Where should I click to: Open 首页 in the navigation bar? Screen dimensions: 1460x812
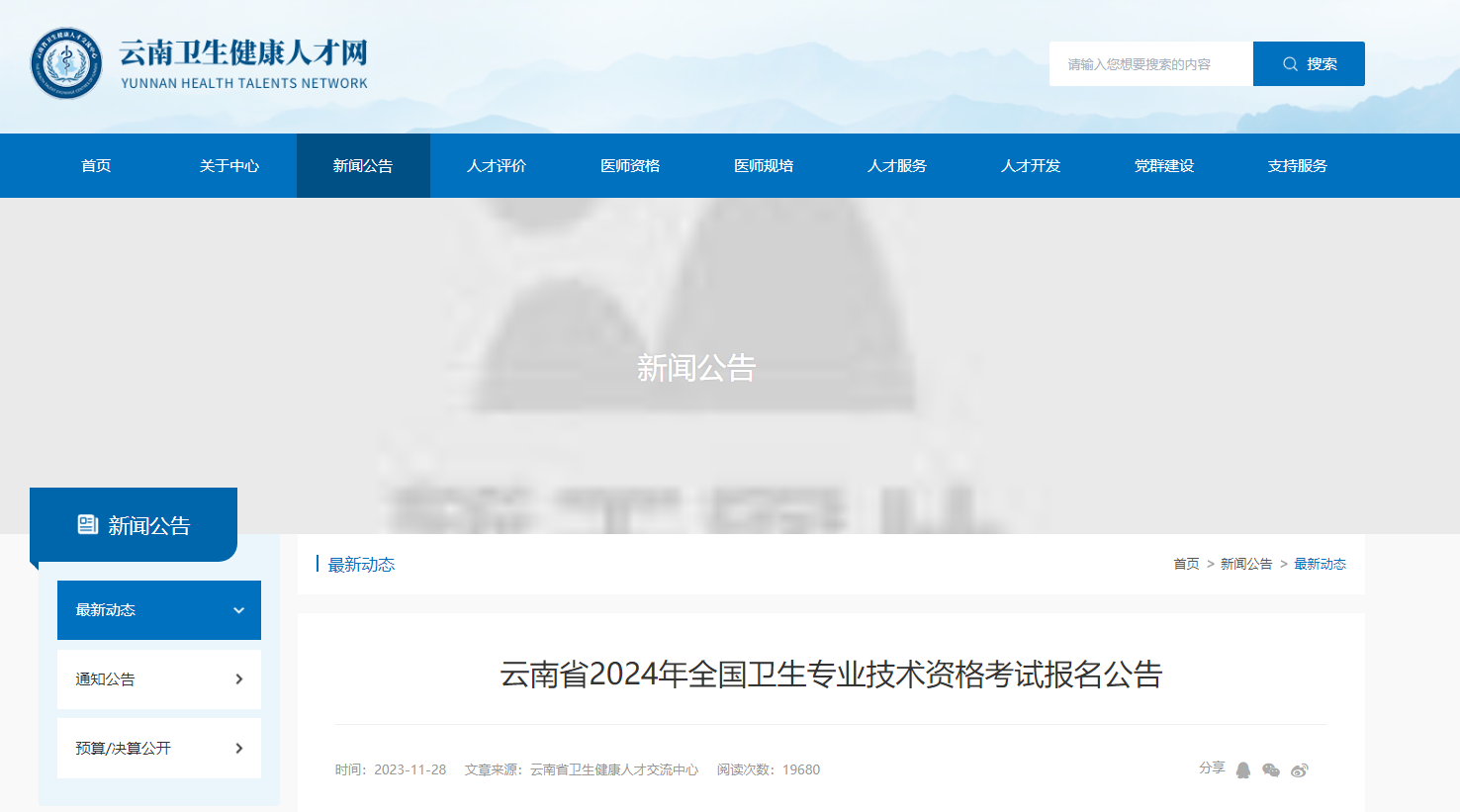tap(96, 166)
